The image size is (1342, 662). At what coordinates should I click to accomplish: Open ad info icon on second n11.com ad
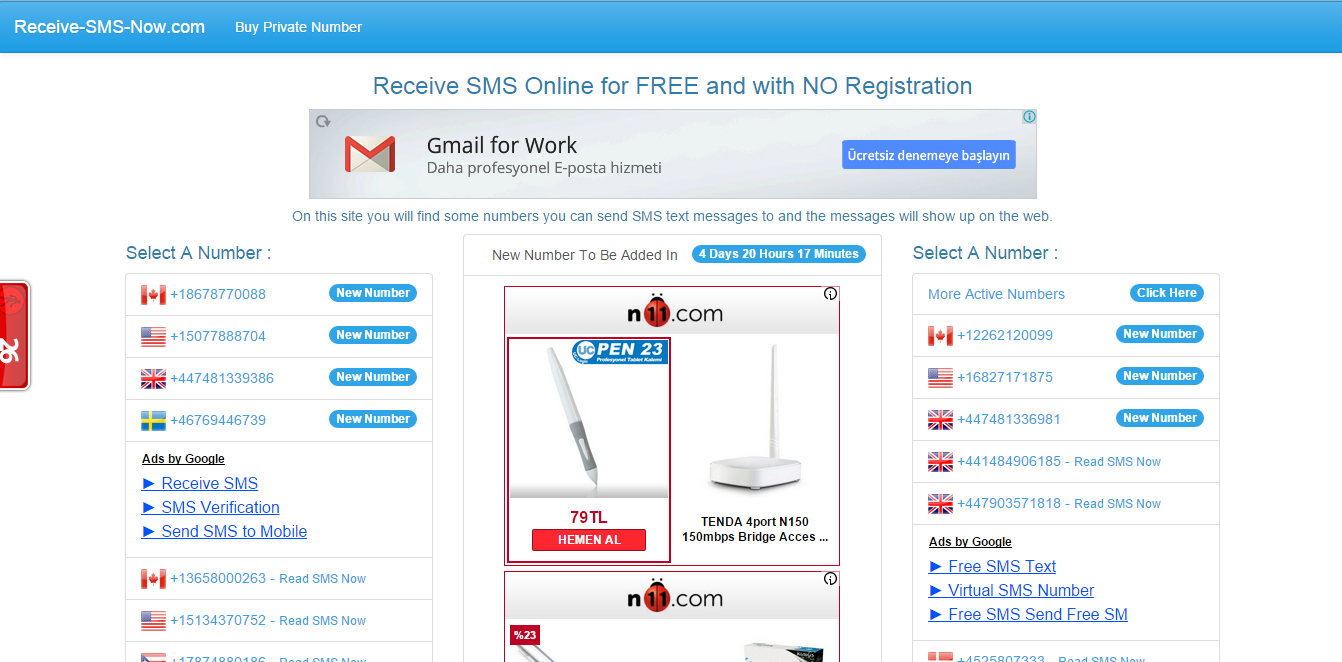[x=830, y=578]
